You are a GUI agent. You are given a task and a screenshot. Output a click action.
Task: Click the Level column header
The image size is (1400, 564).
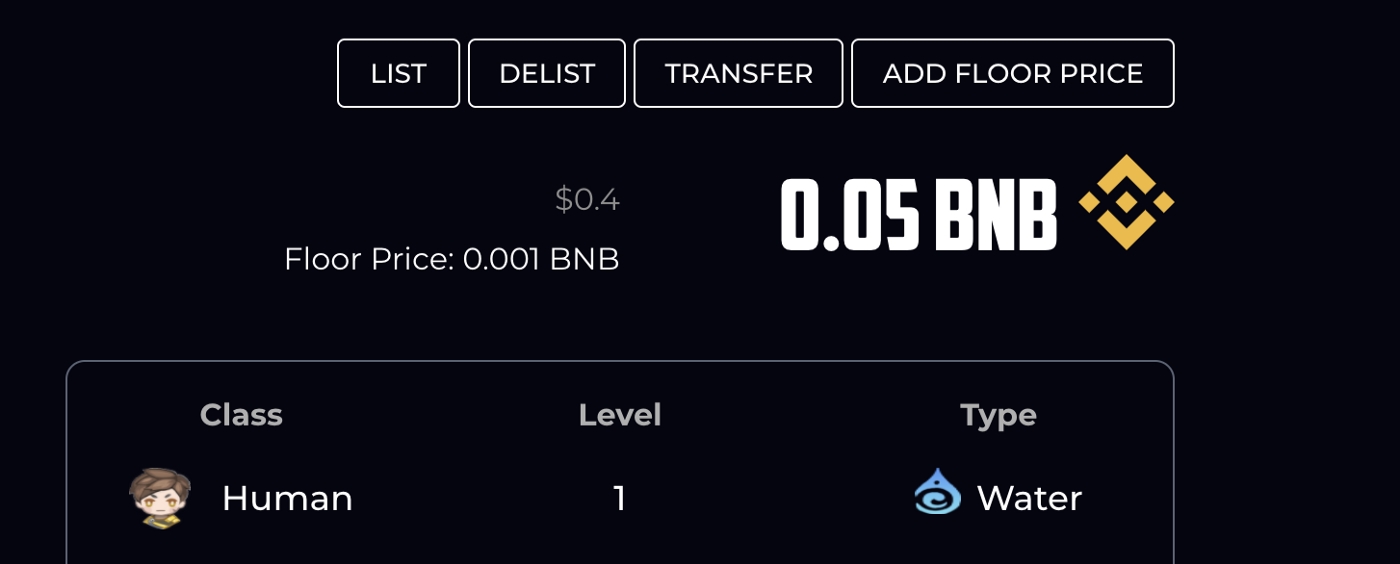pyautogui.click(x=620, y=415)
